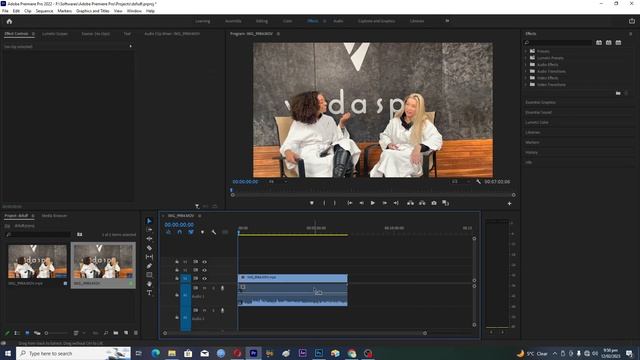Open the Sequence menu
Screen dimensions: 640x360
pyautogui.click(x=44, y=11)
